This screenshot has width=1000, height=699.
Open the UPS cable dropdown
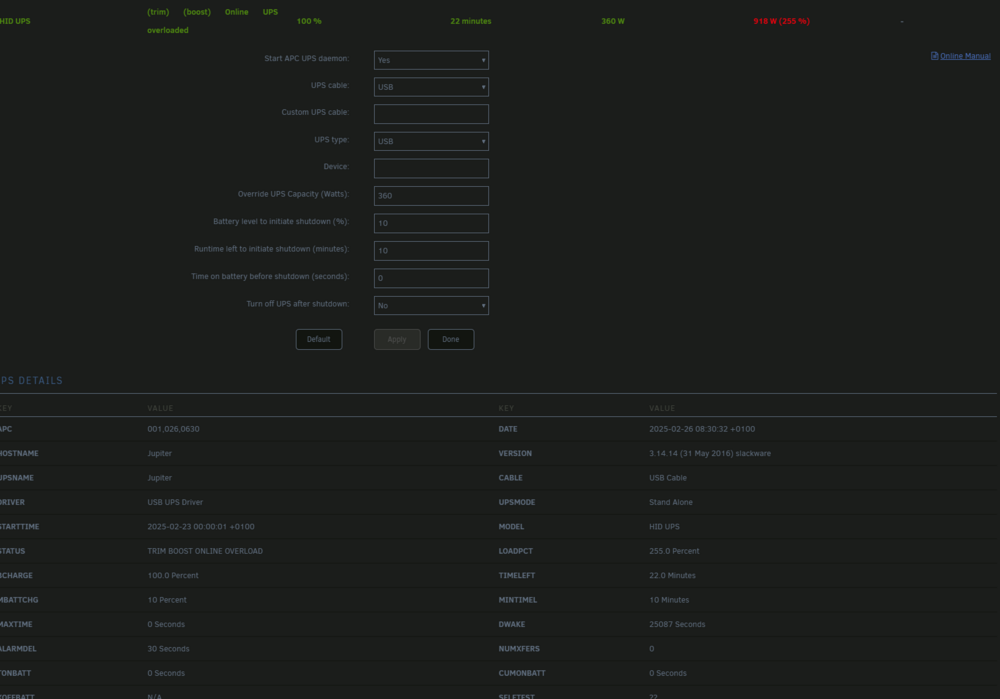(x=431, y=87)
